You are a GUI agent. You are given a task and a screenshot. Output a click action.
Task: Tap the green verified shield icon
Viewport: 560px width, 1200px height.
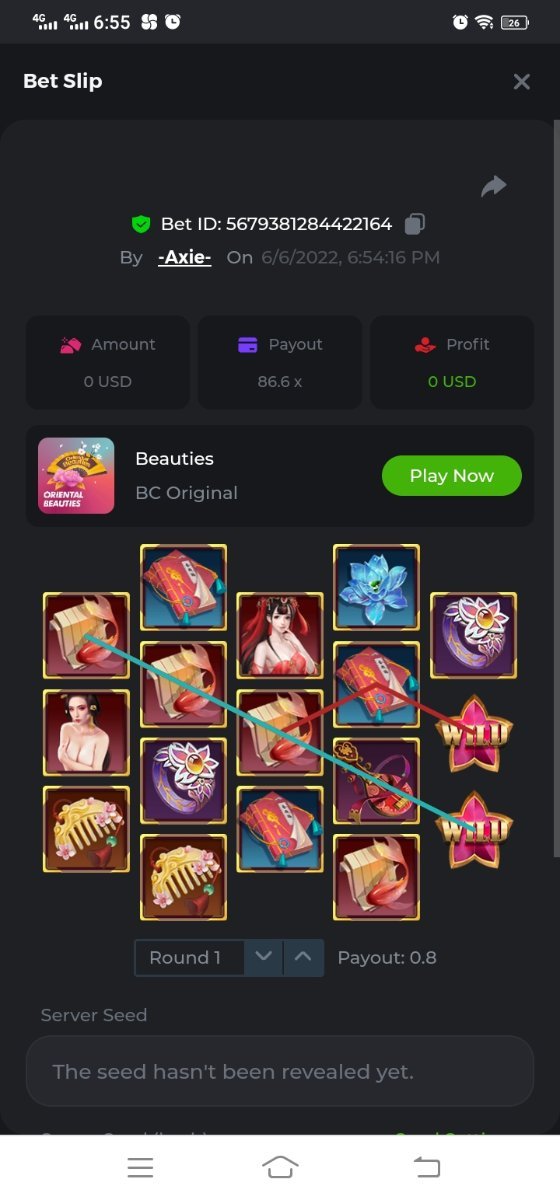(141, 223)
